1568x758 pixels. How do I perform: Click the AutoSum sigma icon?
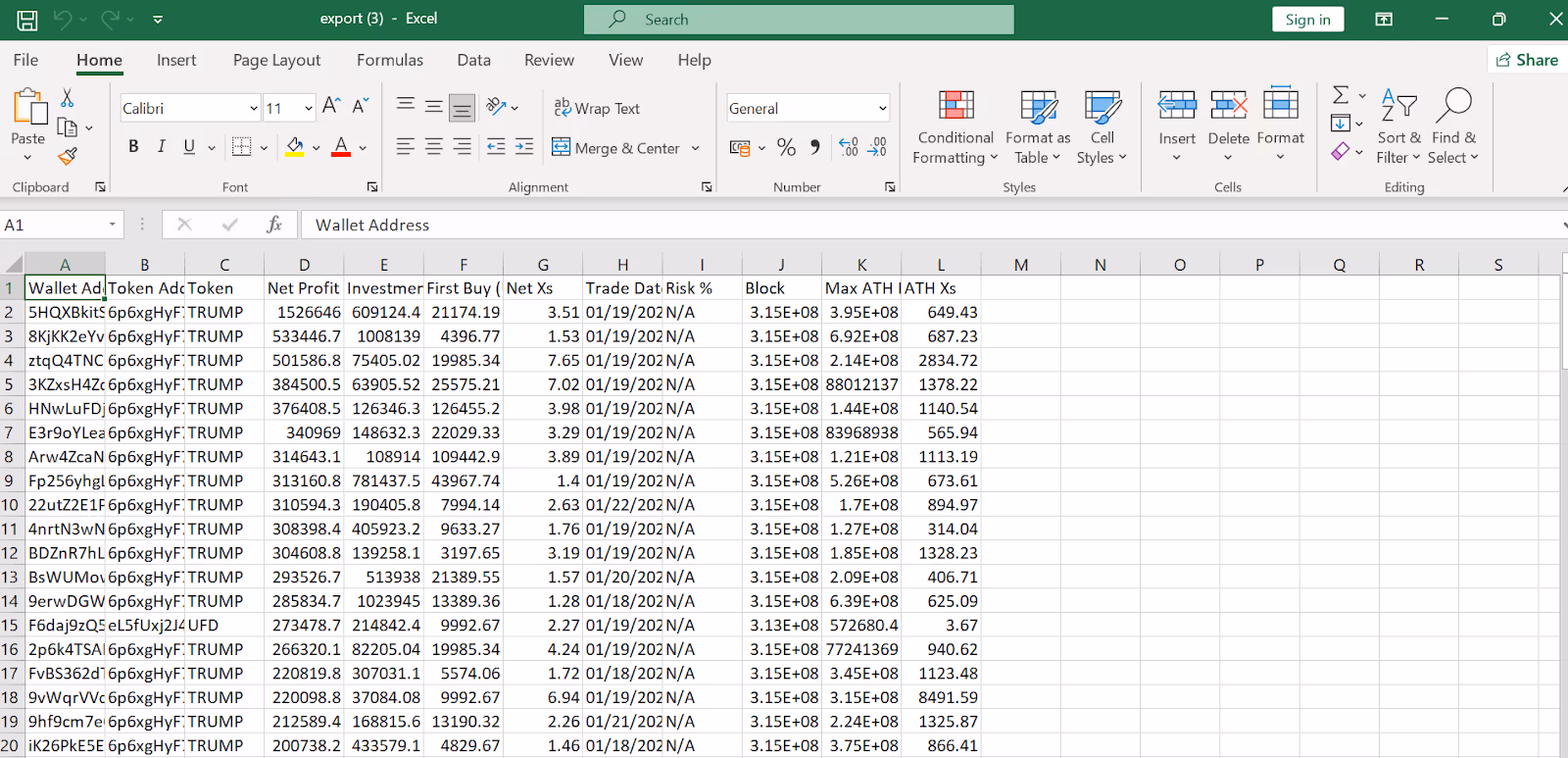tap(1341, 95)
